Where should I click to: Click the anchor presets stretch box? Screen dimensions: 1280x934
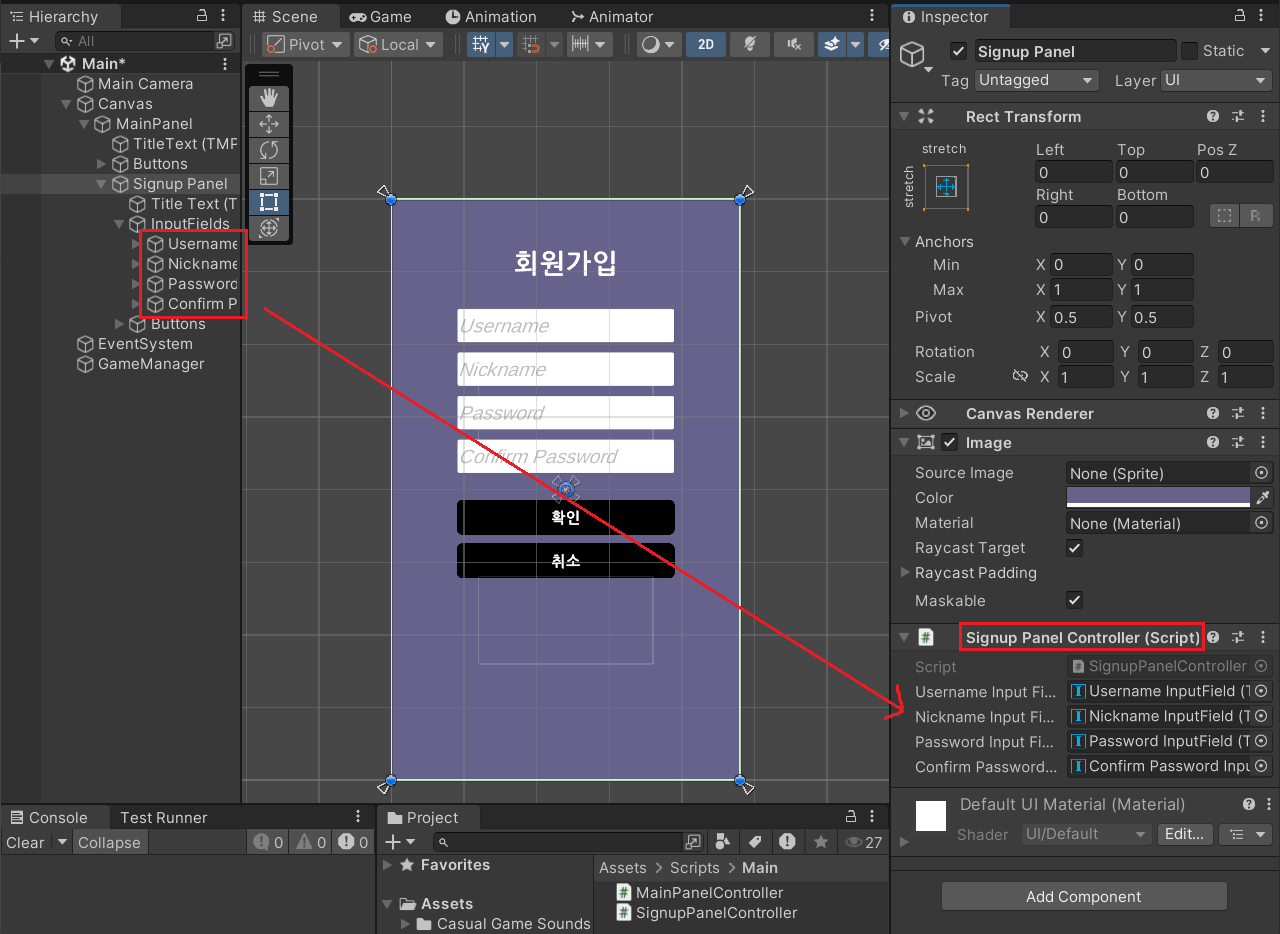946,187
